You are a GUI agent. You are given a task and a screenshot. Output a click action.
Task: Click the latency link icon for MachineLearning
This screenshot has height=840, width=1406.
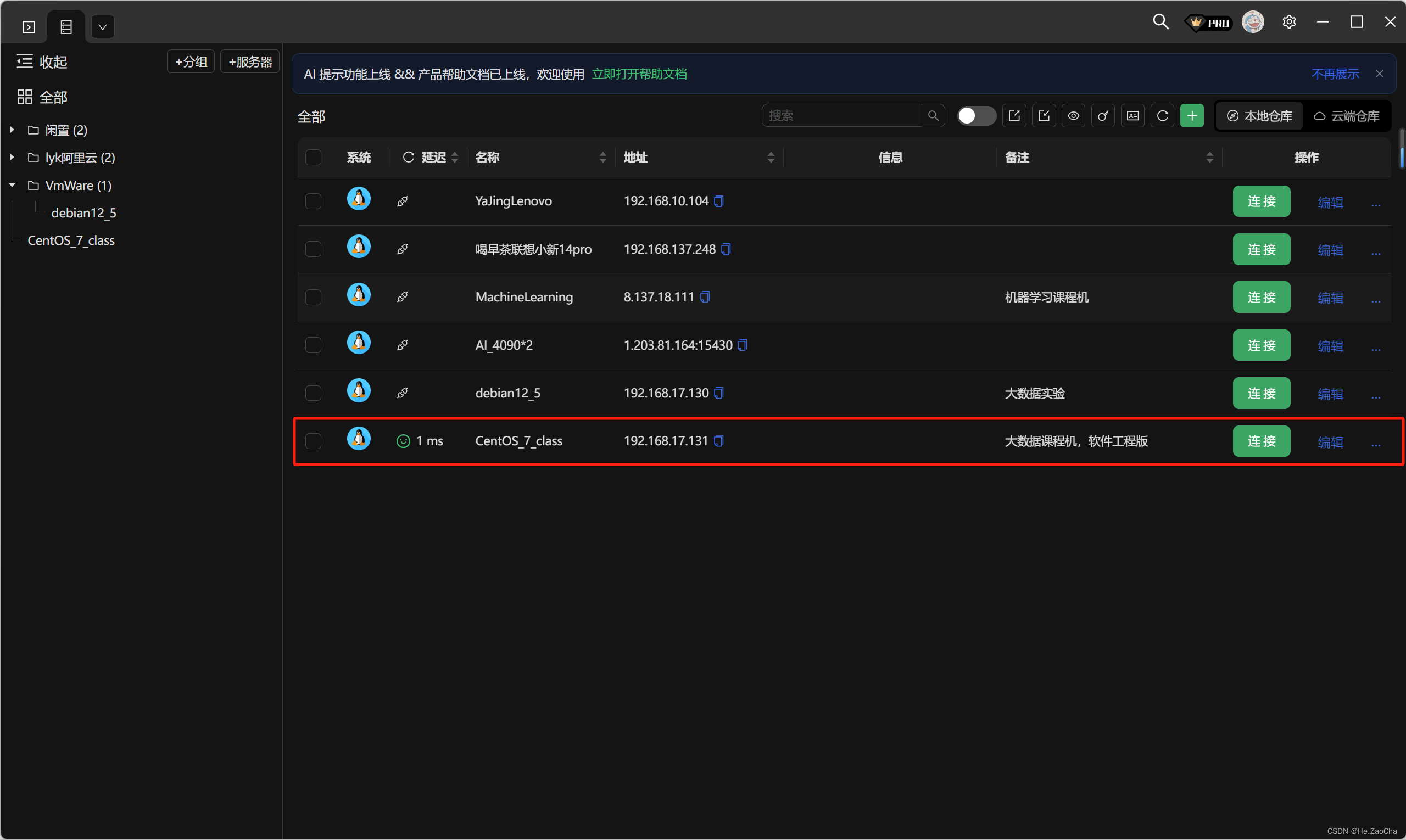(x=402, y=297)
